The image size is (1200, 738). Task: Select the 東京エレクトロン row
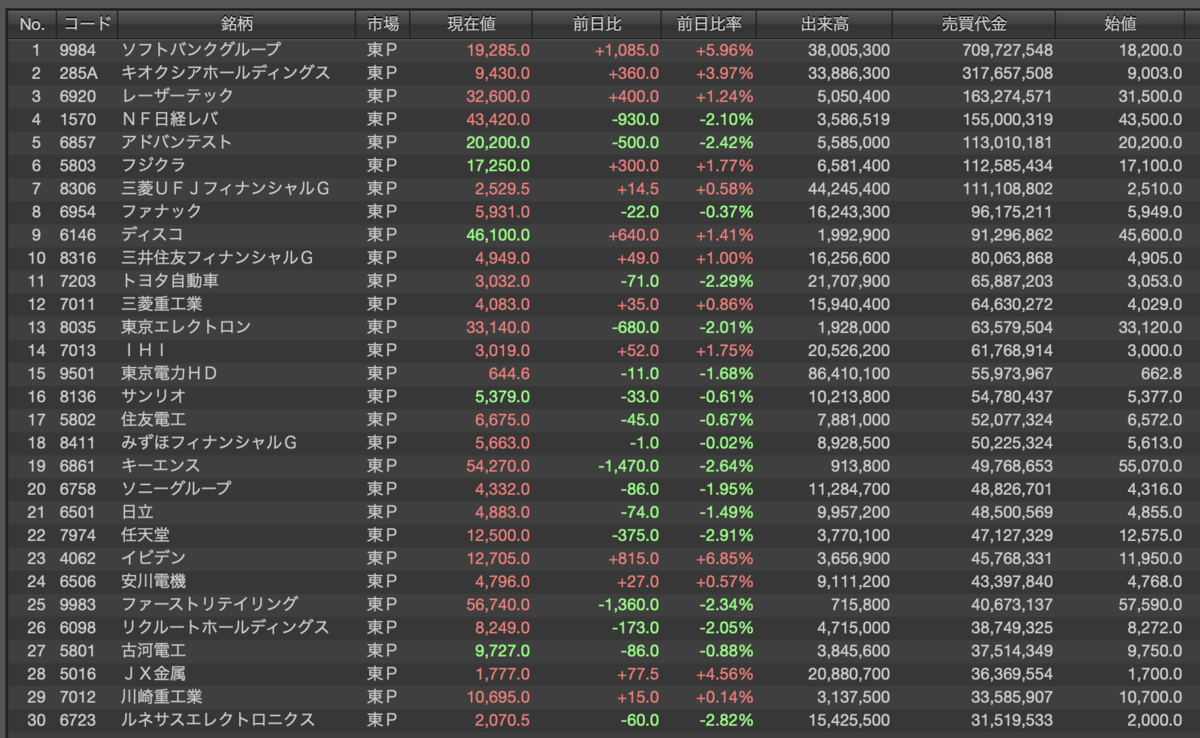click(x=602, y=327)
